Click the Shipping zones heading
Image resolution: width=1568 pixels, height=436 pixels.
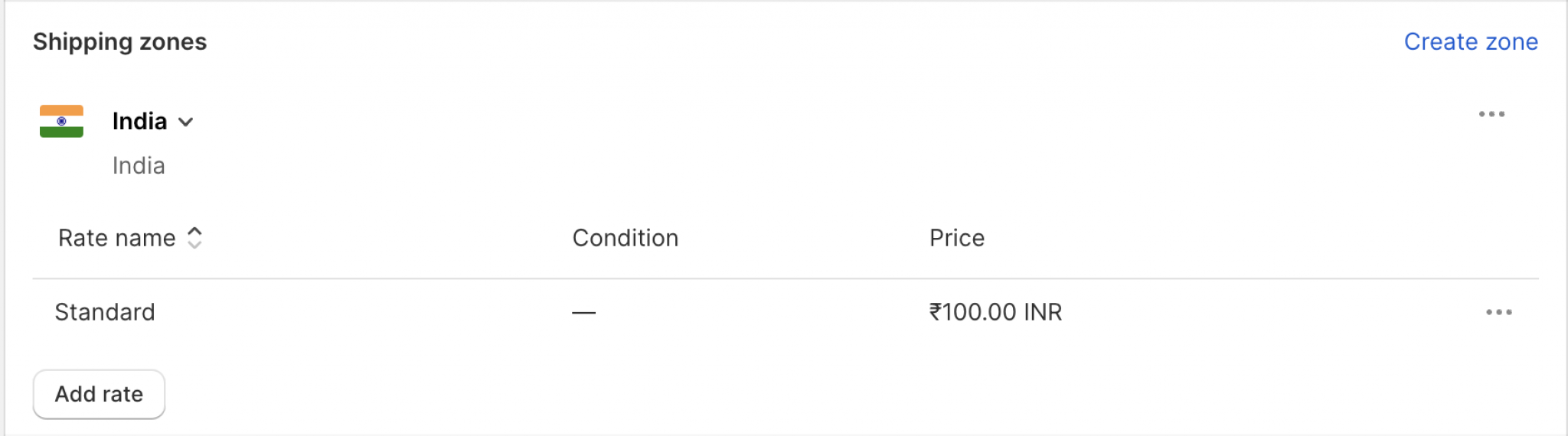119,41
